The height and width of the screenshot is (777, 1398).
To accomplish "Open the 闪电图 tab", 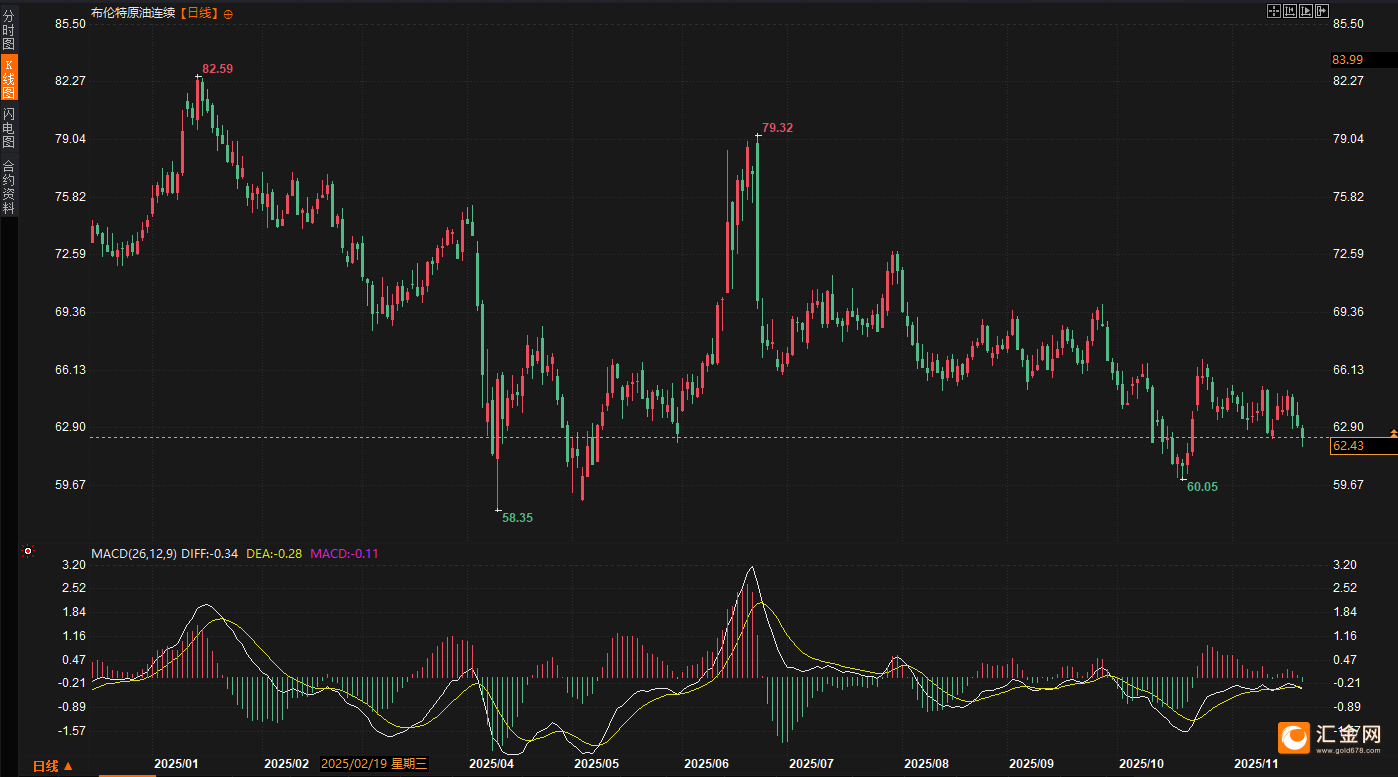I will click(8, 128).
